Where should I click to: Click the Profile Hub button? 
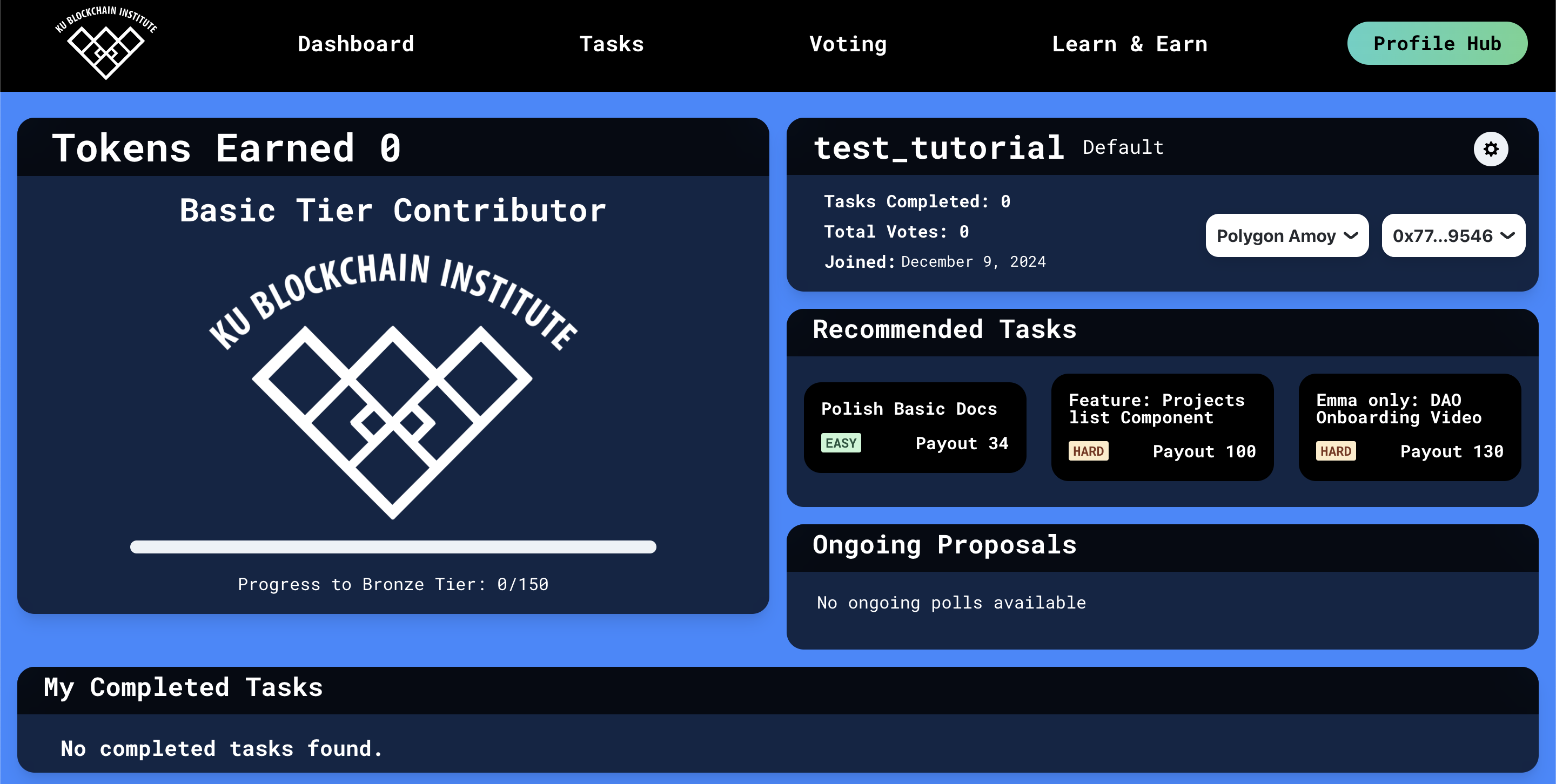1437,43
